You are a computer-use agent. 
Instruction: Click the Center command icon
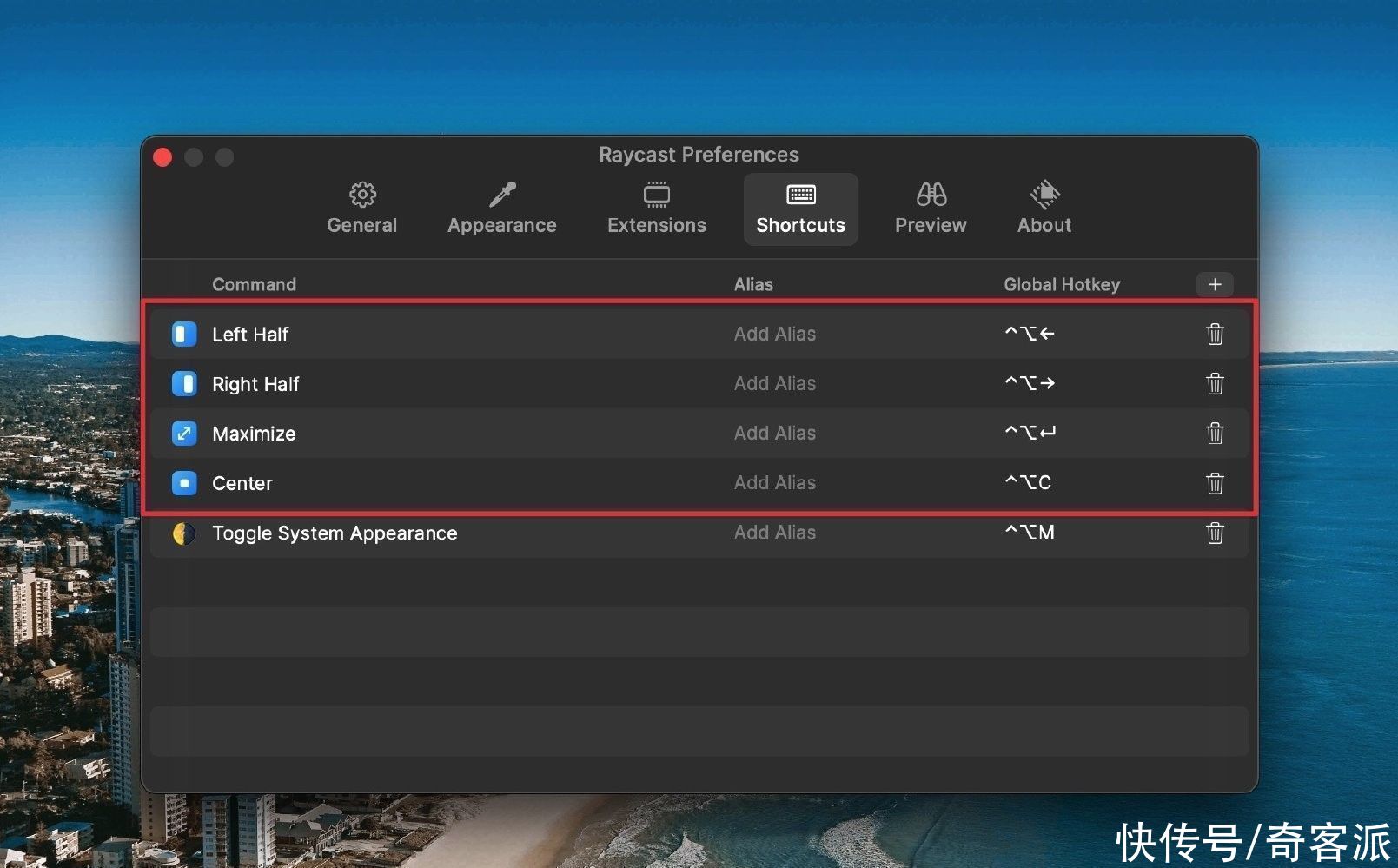point(184,482)
